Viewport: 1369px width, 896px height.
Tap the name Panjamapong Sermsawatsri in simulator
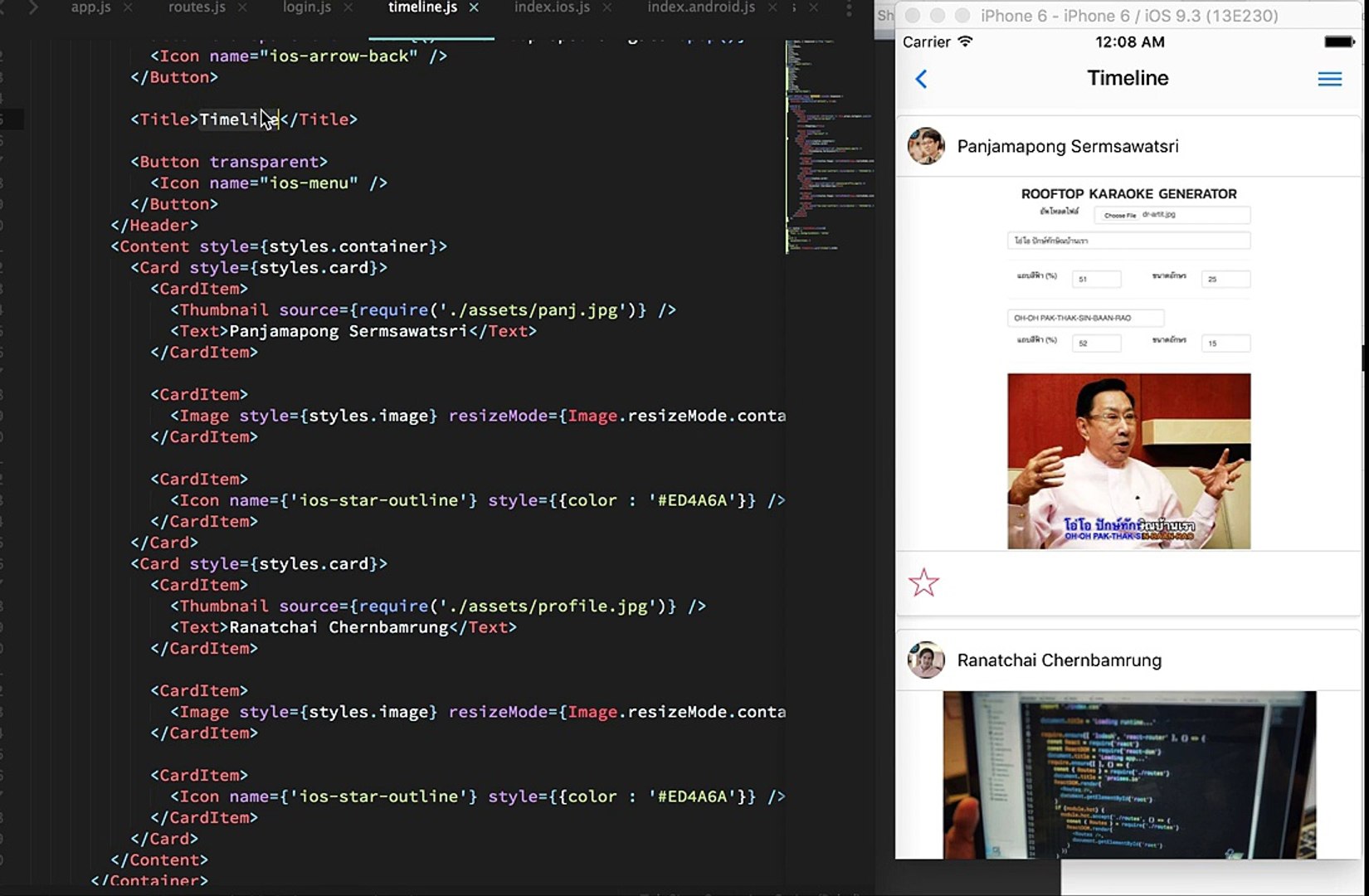tap(1068, 147)
